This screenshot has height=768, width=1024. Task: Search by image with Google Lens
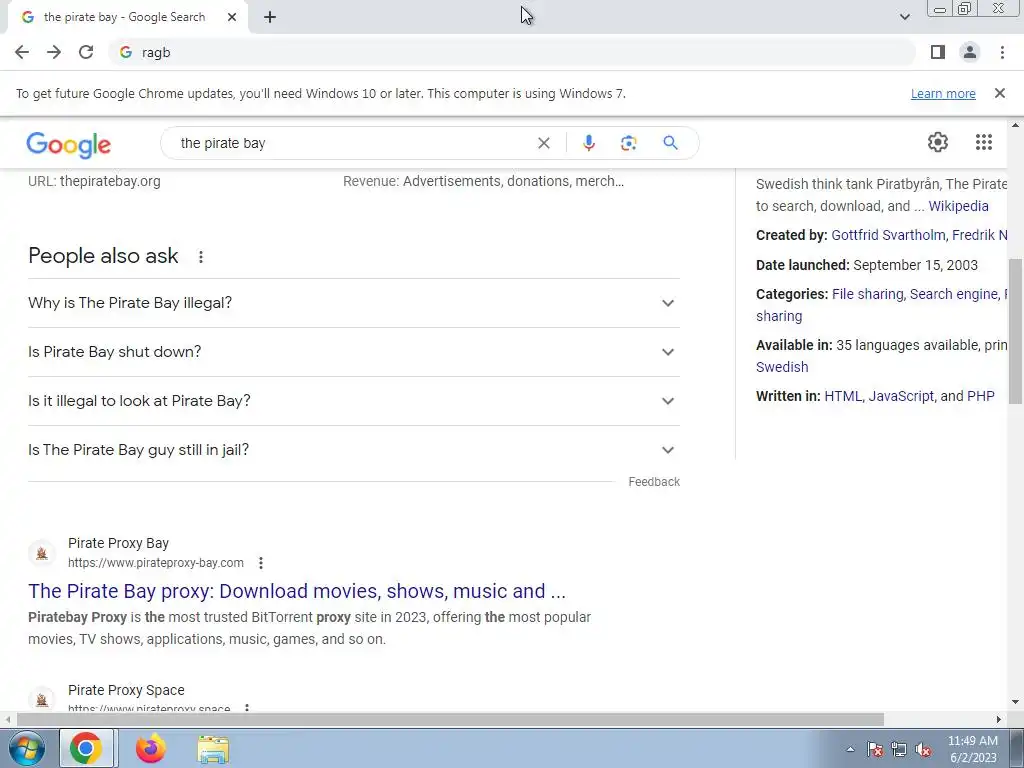628,143
